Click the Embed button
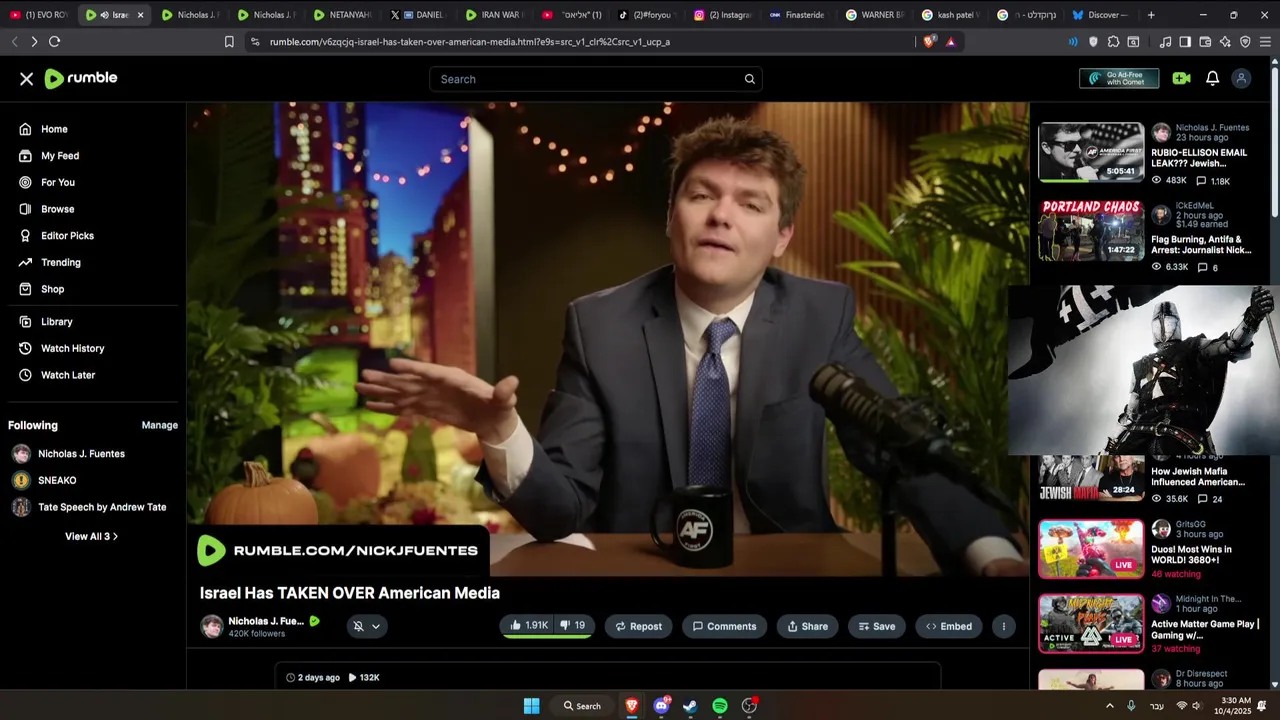Image resolution: width=1280 pixels, height=720 pixels. (x=948, y=626)
